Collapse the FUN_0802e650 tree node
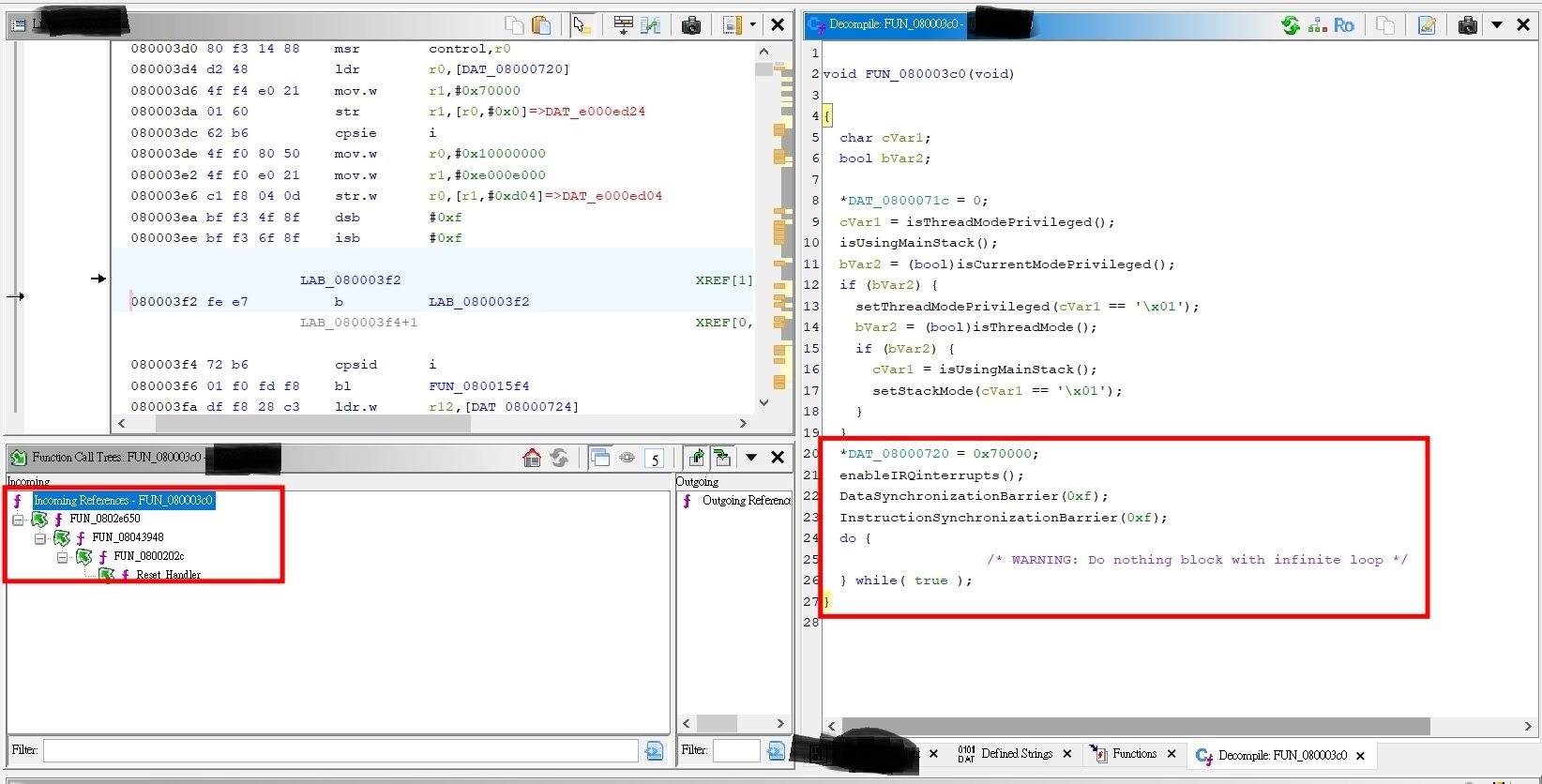 (x=18, y=520)
